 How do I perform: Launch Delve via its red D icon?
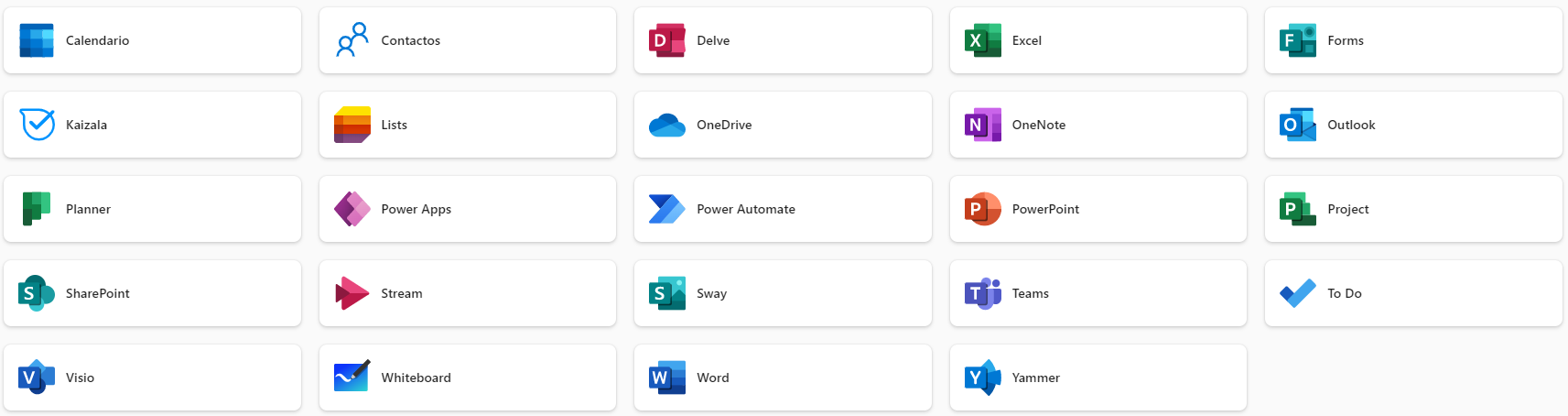click(x=667, y=40)
